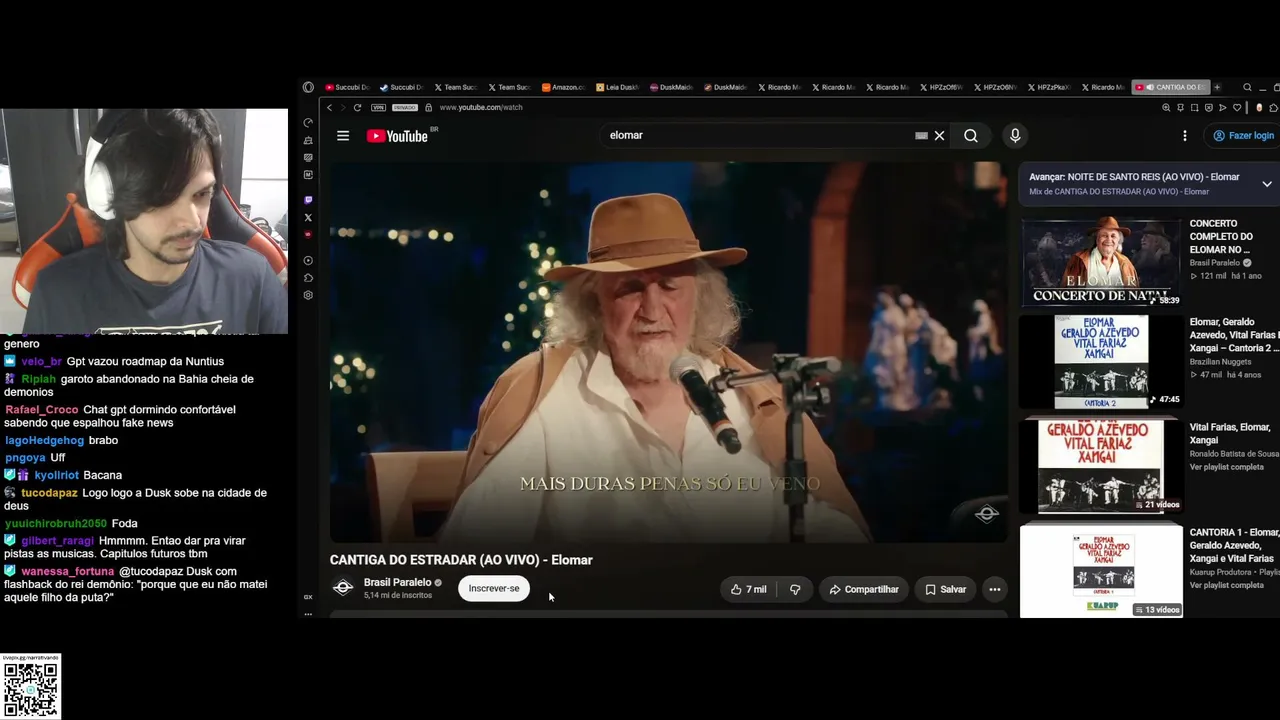Click the video player to pause playback
Viewport: 1280px width, 720px height.
668,352
